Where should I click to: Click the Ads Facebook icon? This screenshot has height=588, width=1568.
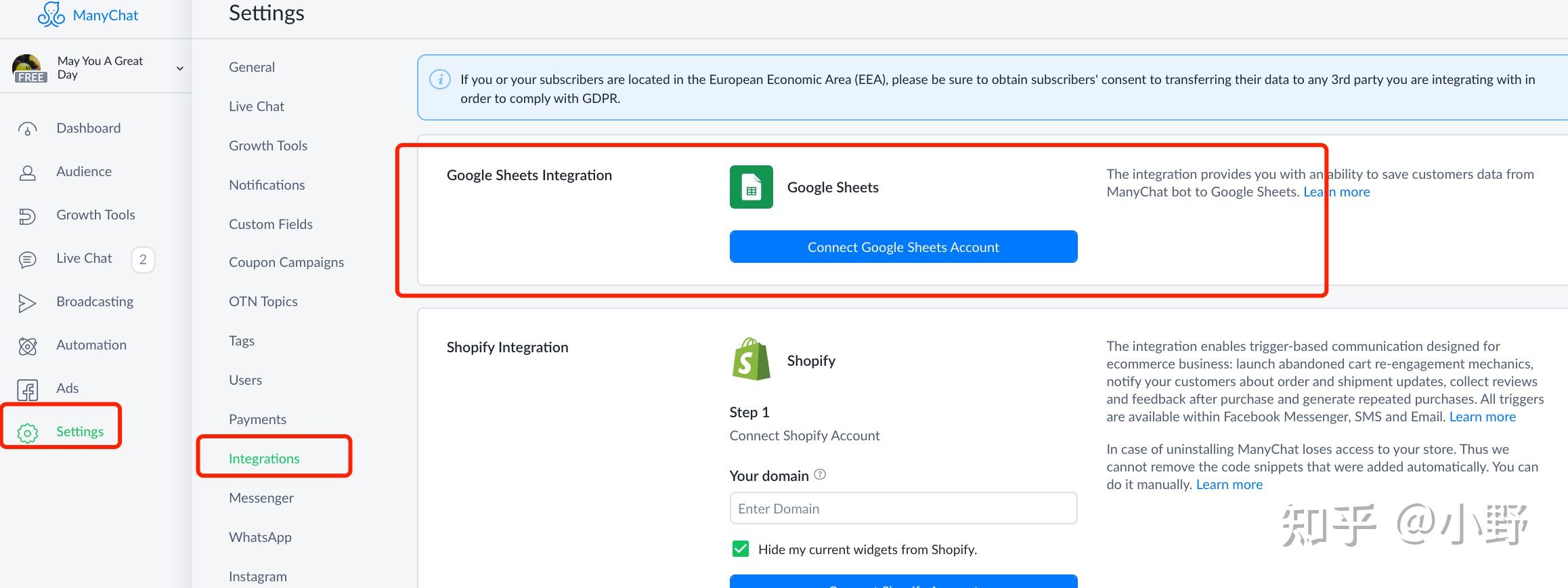(x=27, y=390)
